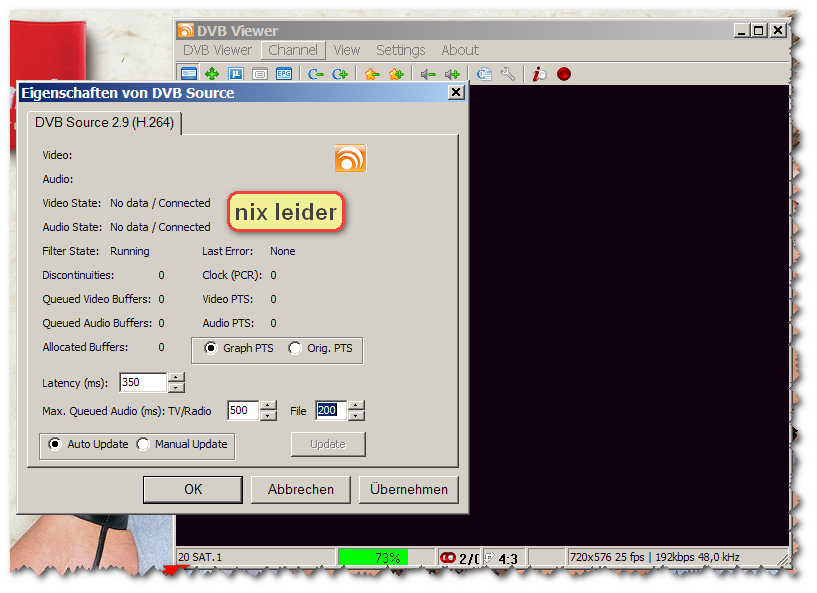The height and width of the screenshot is (593, 817).
Task: Select the Graph PTS radio button
Action: pyautogui.click(x=211, y=348)
